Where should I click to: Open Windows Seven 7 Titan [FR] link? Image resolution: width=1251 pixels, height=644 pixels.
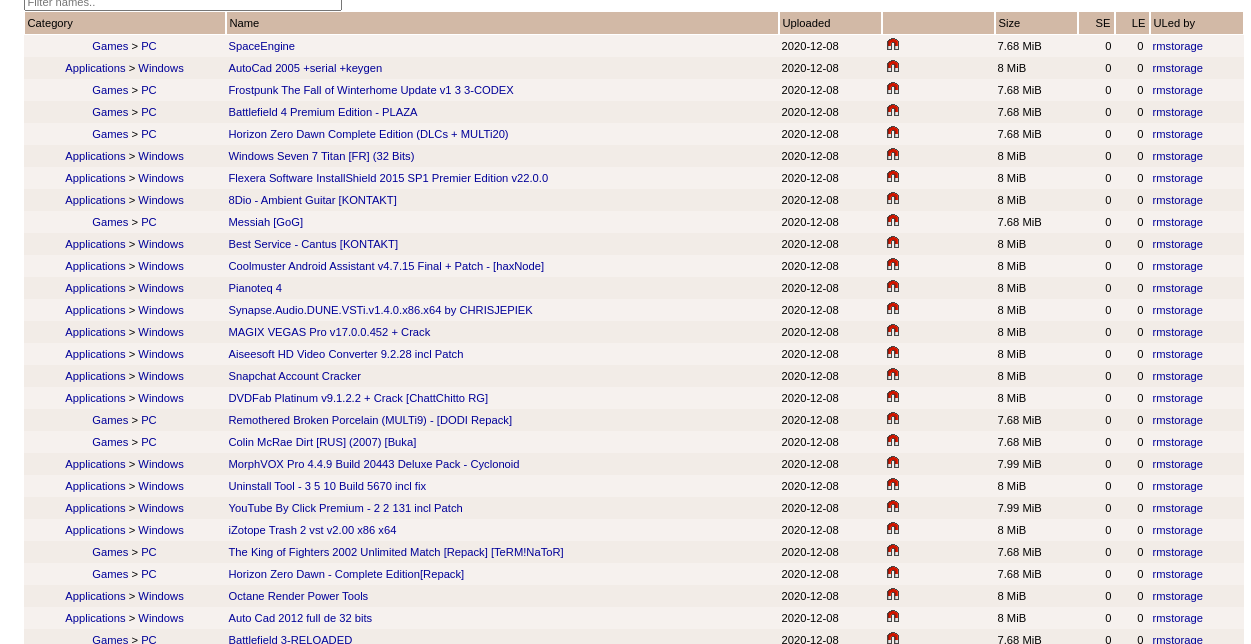tap(321, 156)
